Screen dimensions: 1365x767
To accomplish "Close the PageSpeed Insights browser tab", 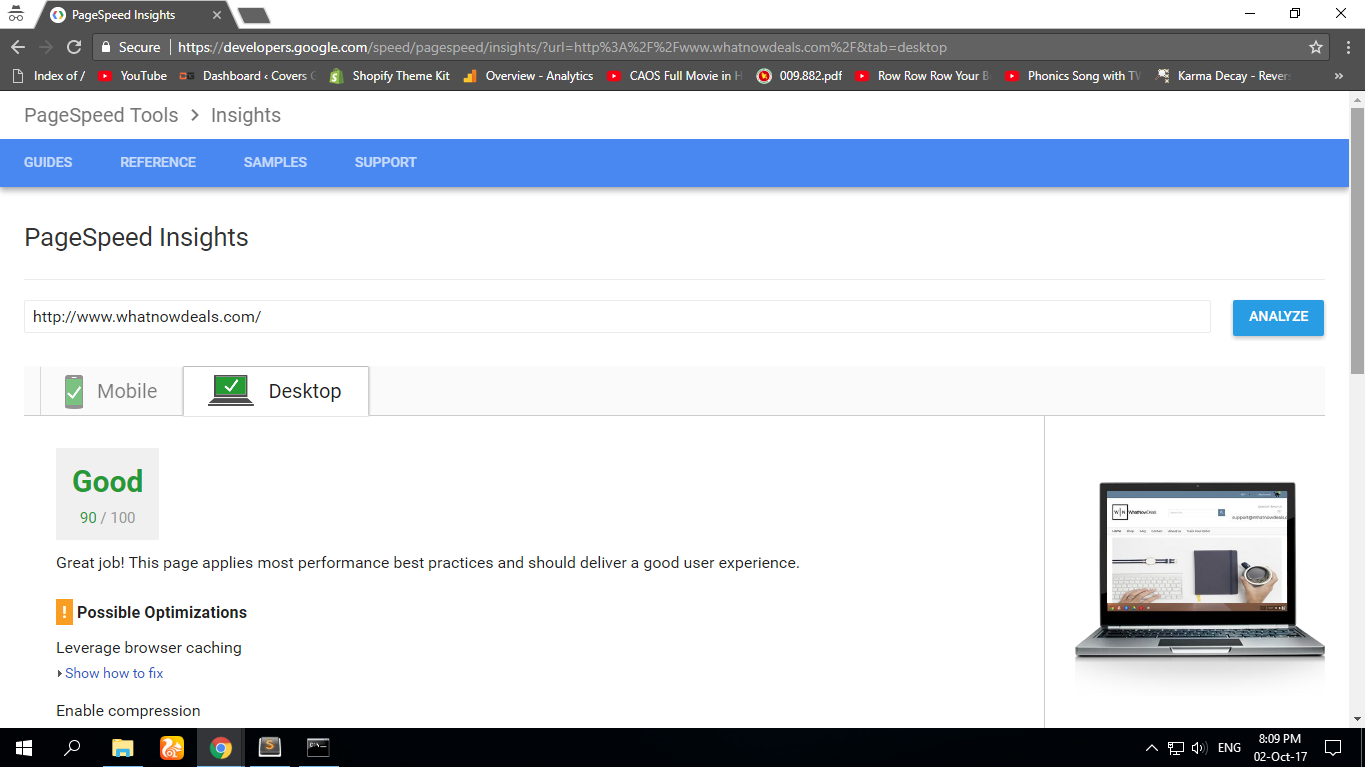I will point(217,15).
